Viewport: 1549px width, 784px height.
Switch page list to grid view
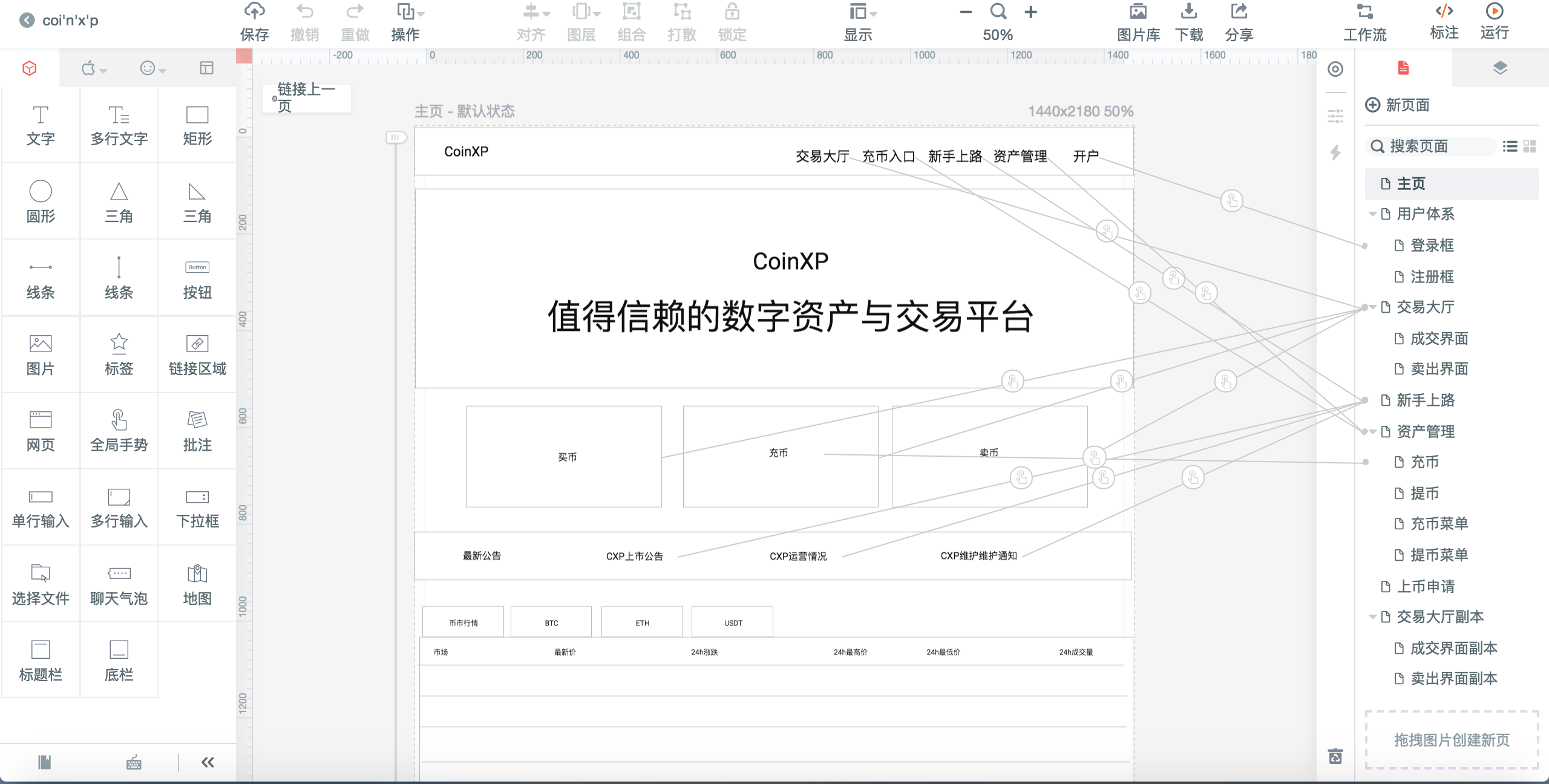tap(1530, 146)
